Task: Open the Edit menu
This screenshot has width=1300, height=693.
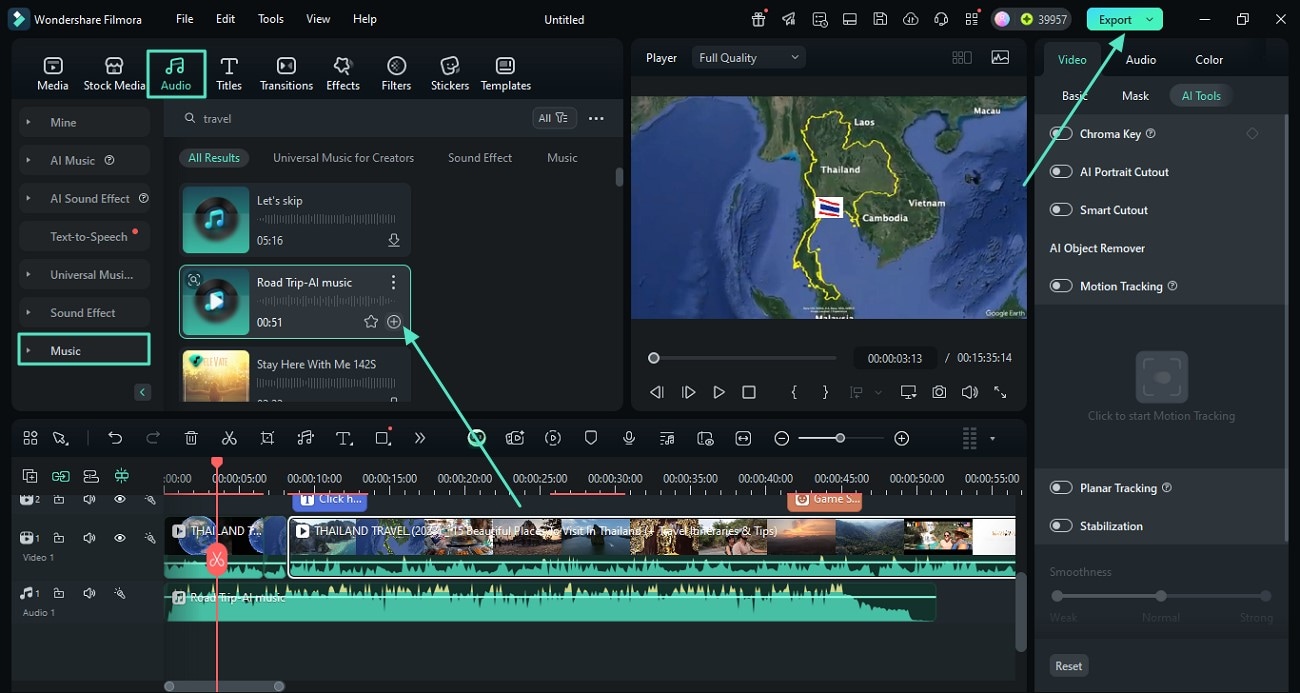Action: (x=226, y=19)
